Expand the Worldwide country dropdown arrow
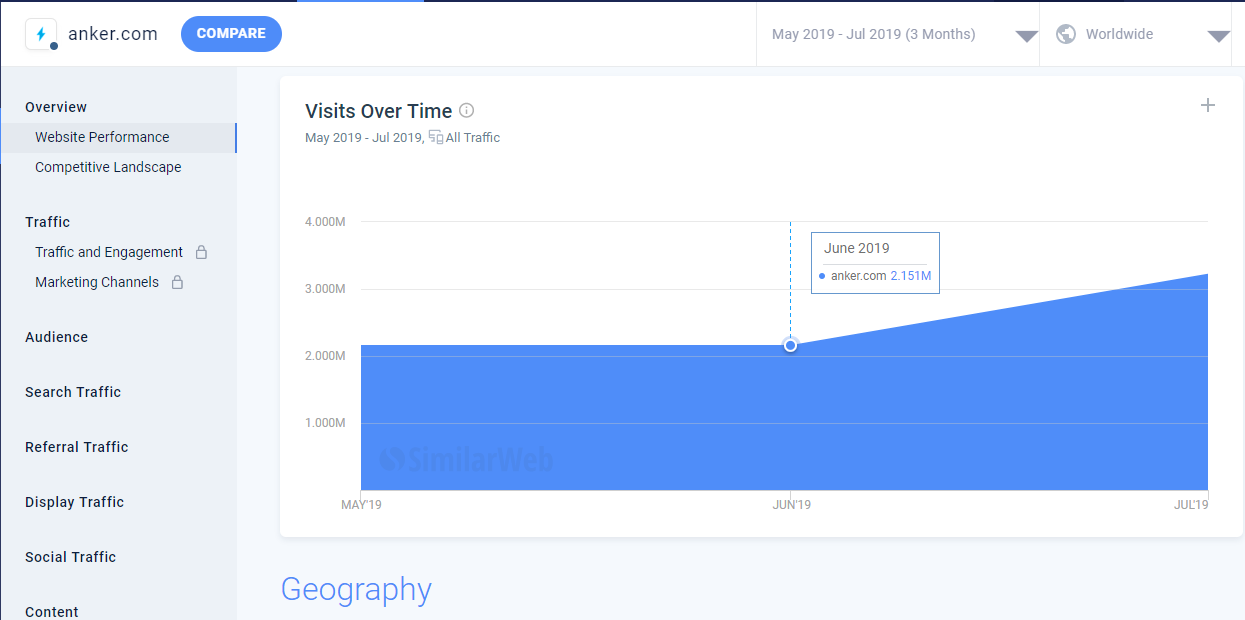This screenshot has height=620, width=1245. [x=1218, y=36]
